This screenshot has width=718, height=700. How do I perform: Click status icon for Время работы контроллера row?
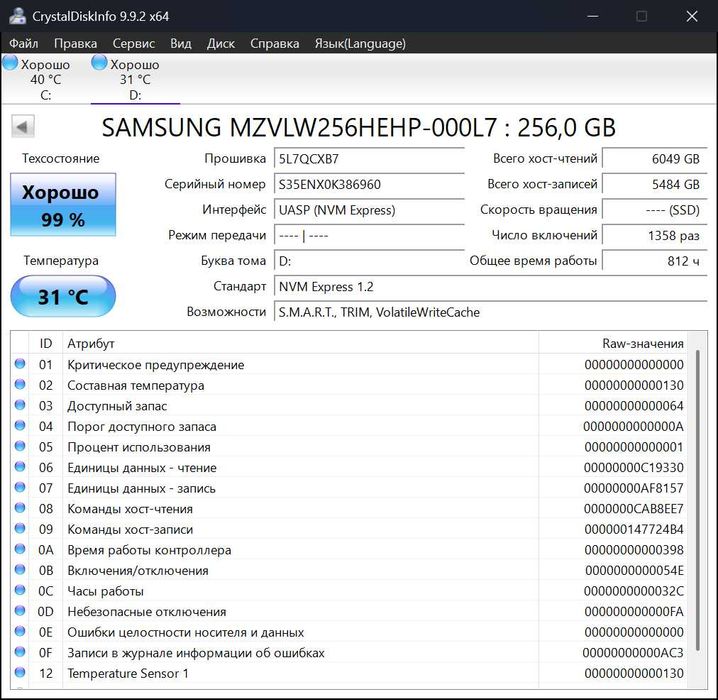pos(20,549)
